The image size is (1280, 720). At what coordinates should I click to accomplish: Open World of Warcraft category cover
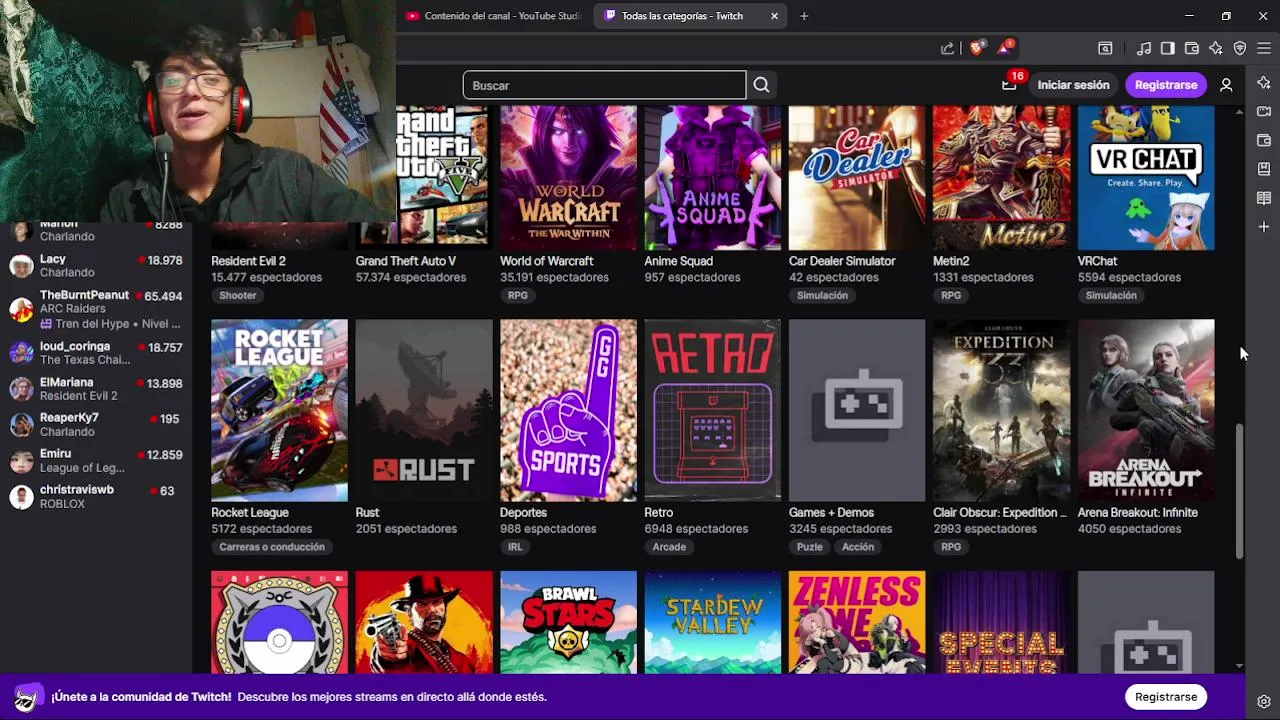568,178
